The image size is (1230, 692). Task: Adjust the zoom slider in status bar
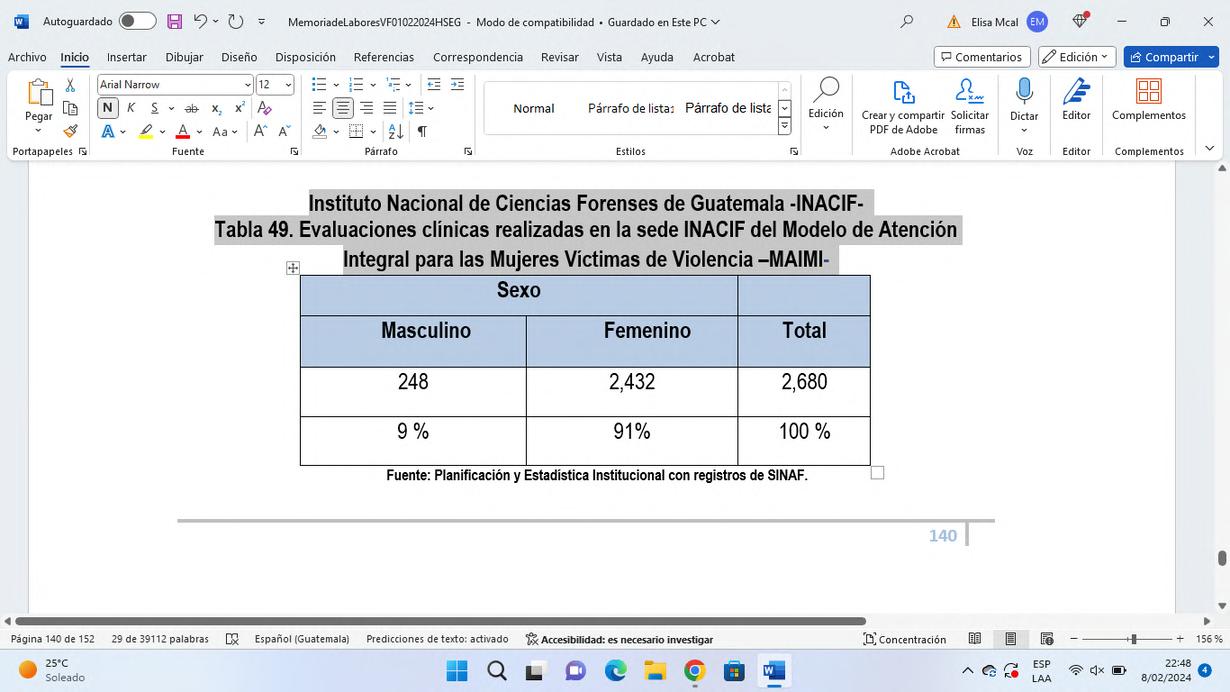click(x=1133, y=639)
